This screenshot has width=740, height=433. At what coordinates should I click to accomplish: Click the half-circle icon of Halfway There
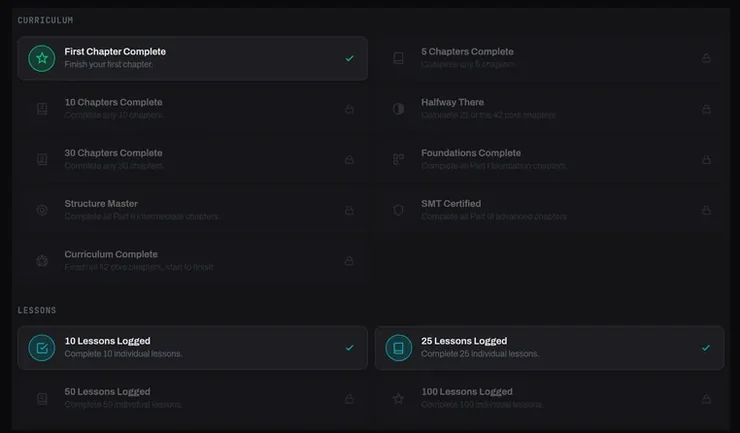pos(398,109)
